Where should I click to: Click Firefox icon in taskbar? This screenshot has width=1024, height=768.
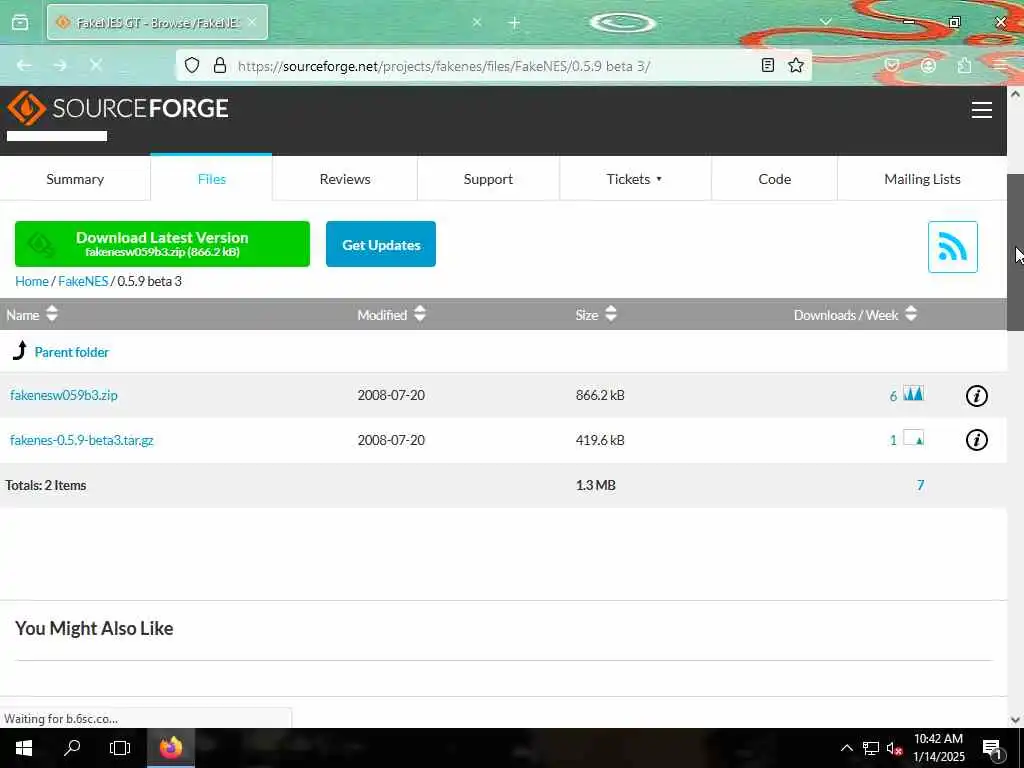(170, 748)
